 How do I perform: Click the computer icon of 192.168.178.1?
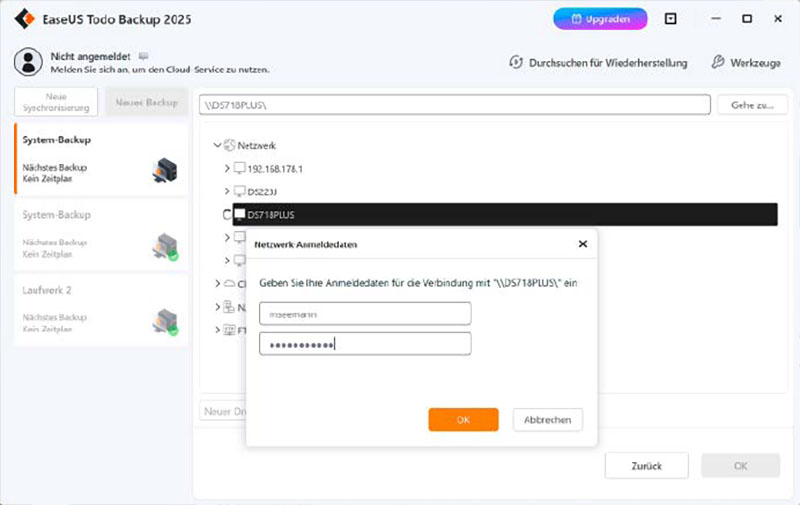239,168
